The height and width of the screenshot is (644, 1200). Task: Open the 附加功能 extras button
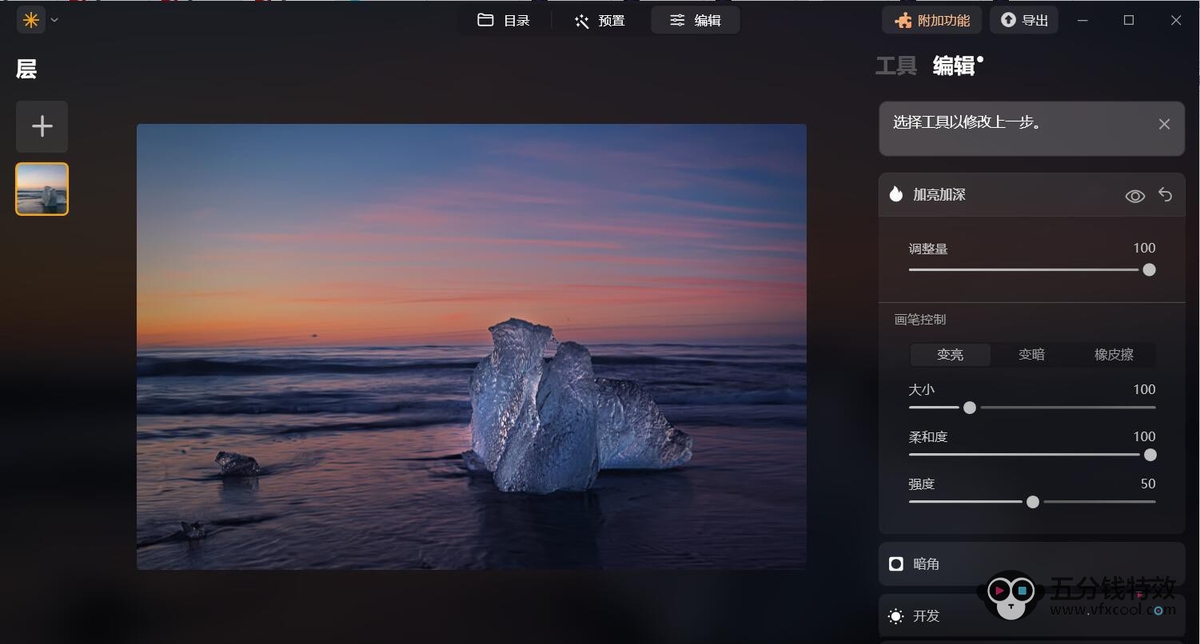[932, 20]
